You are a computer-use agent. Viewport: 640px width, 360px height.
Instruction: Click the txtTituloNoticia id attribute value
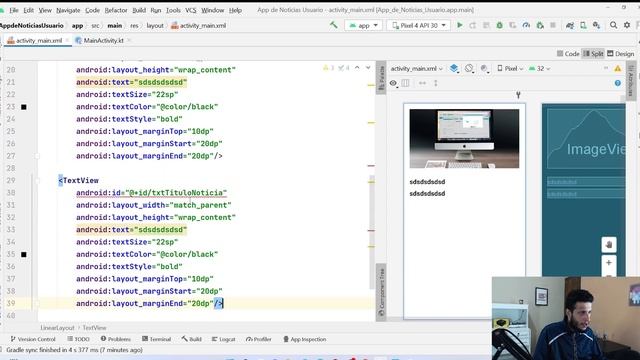[x=176, y=193]
